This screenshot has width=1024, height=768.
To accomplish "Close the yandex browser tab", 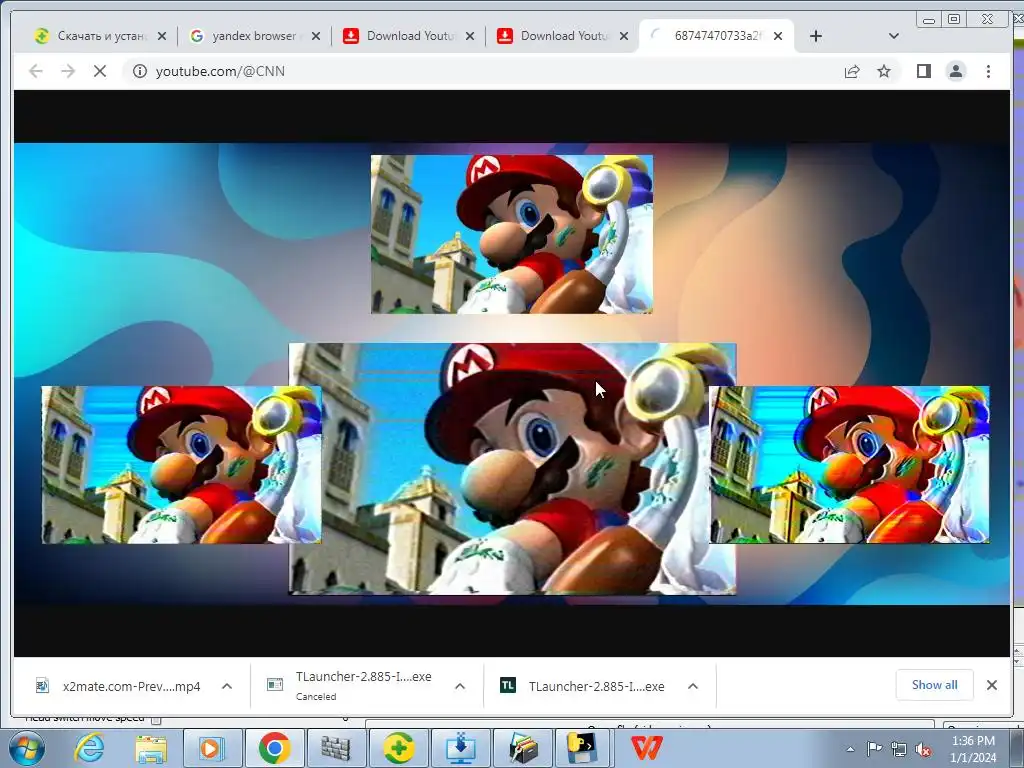I will pyautogui.click(x=316, y=36).
